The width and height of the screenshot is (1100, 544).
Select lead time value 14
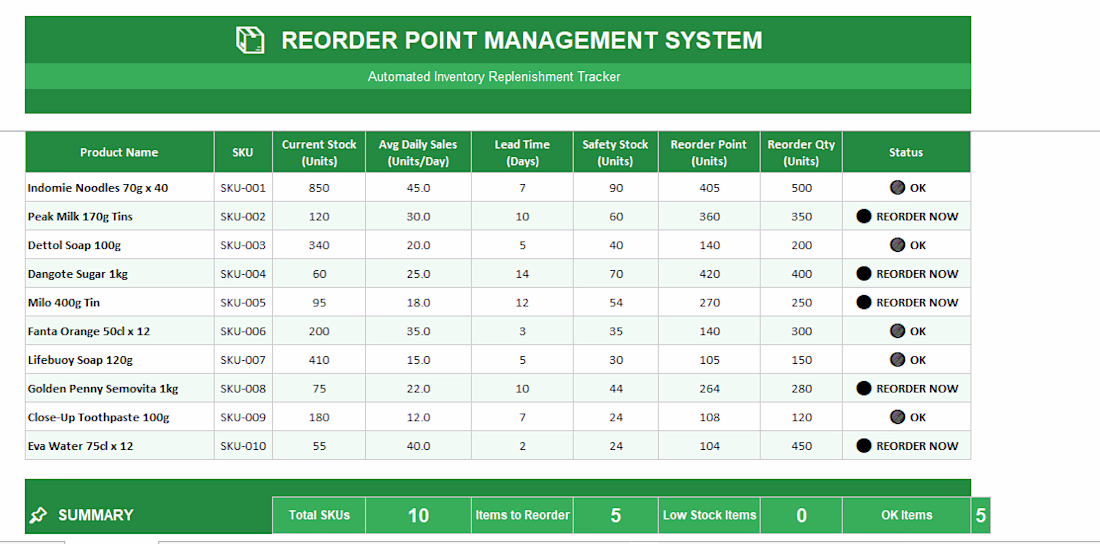523,274
